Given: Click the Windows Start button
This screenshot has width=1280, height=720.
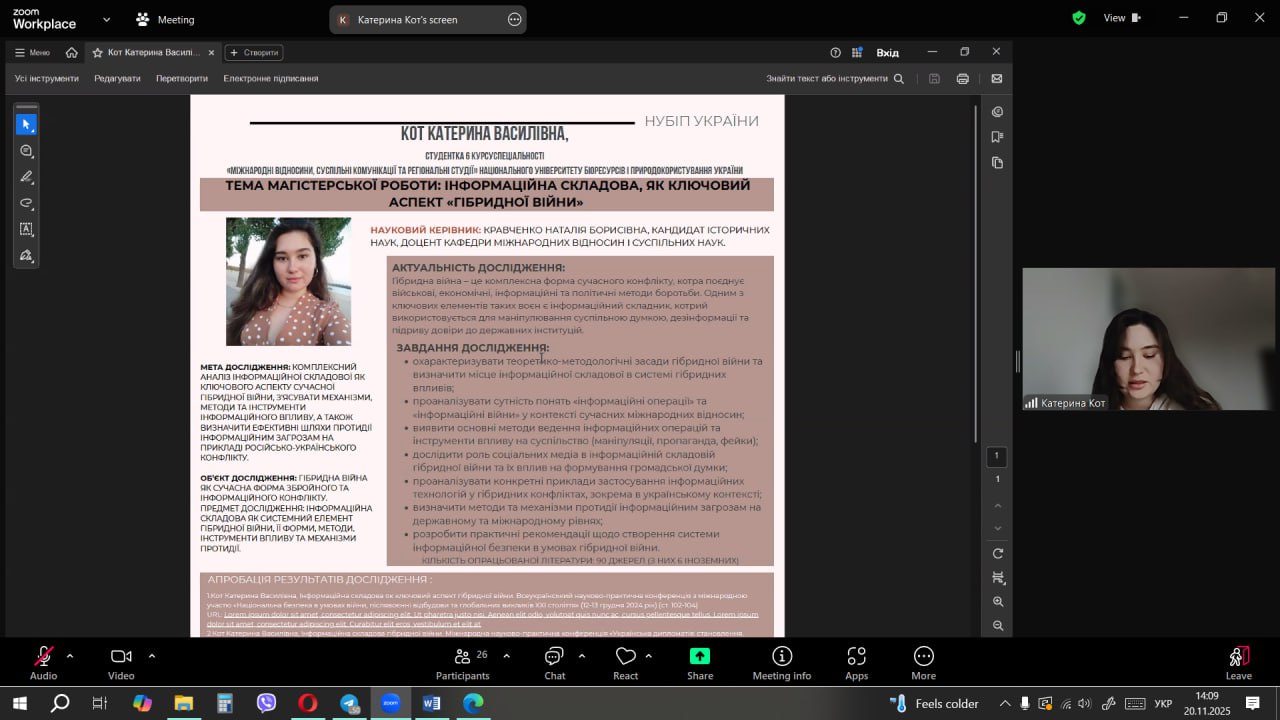Looking at the screenshot, I should coord(19,703).
